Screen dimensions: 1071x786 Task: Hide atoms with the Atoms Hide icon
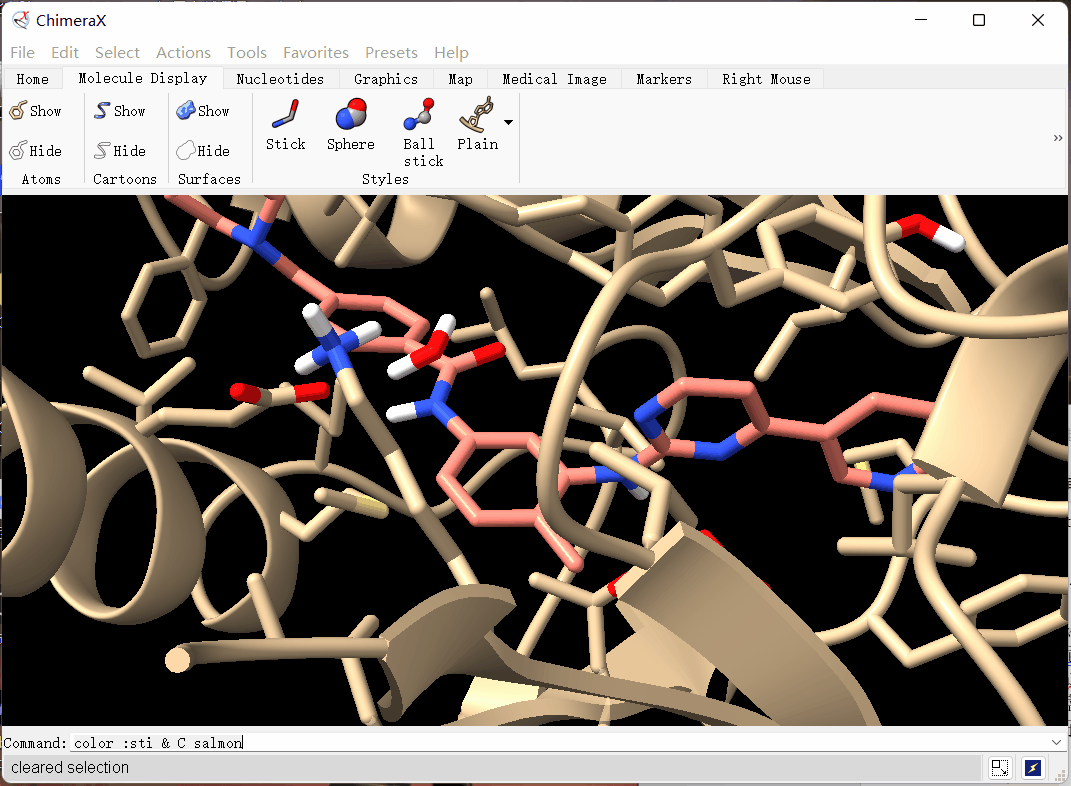click(36, 151)
